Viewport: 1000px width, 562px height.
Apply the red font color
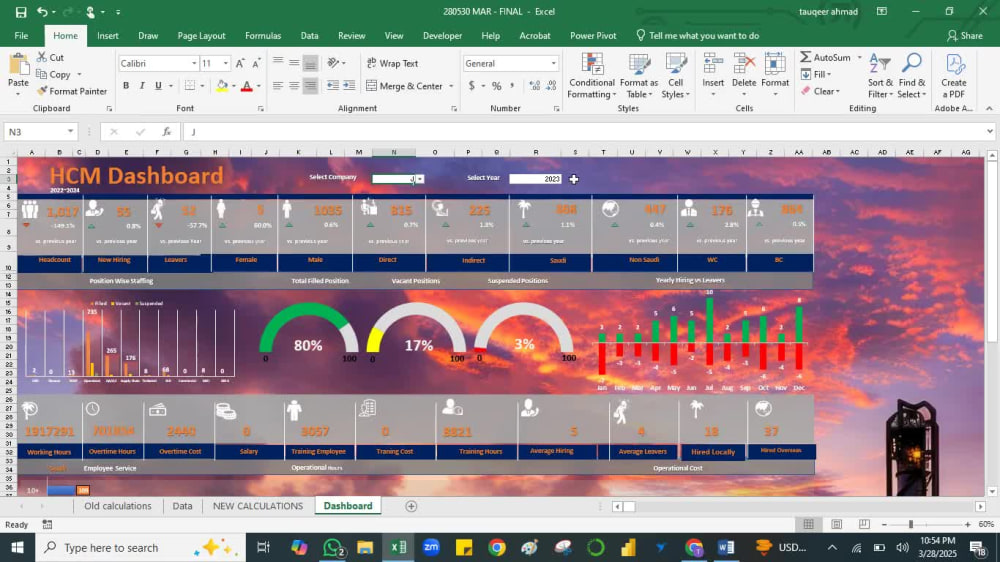[x=246, y=85]
